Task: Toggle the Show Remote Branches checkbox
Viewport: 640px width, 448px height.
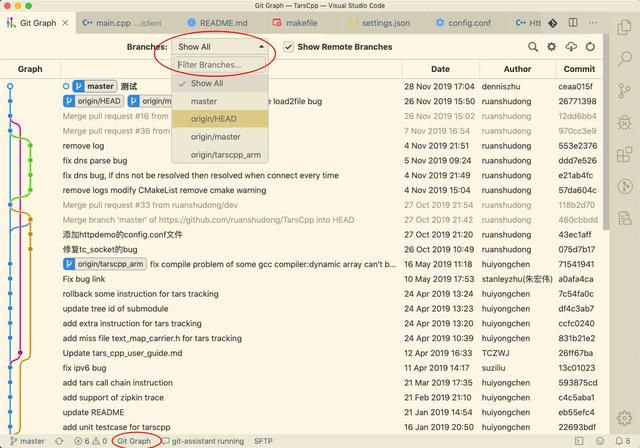Action: (288, 47)
